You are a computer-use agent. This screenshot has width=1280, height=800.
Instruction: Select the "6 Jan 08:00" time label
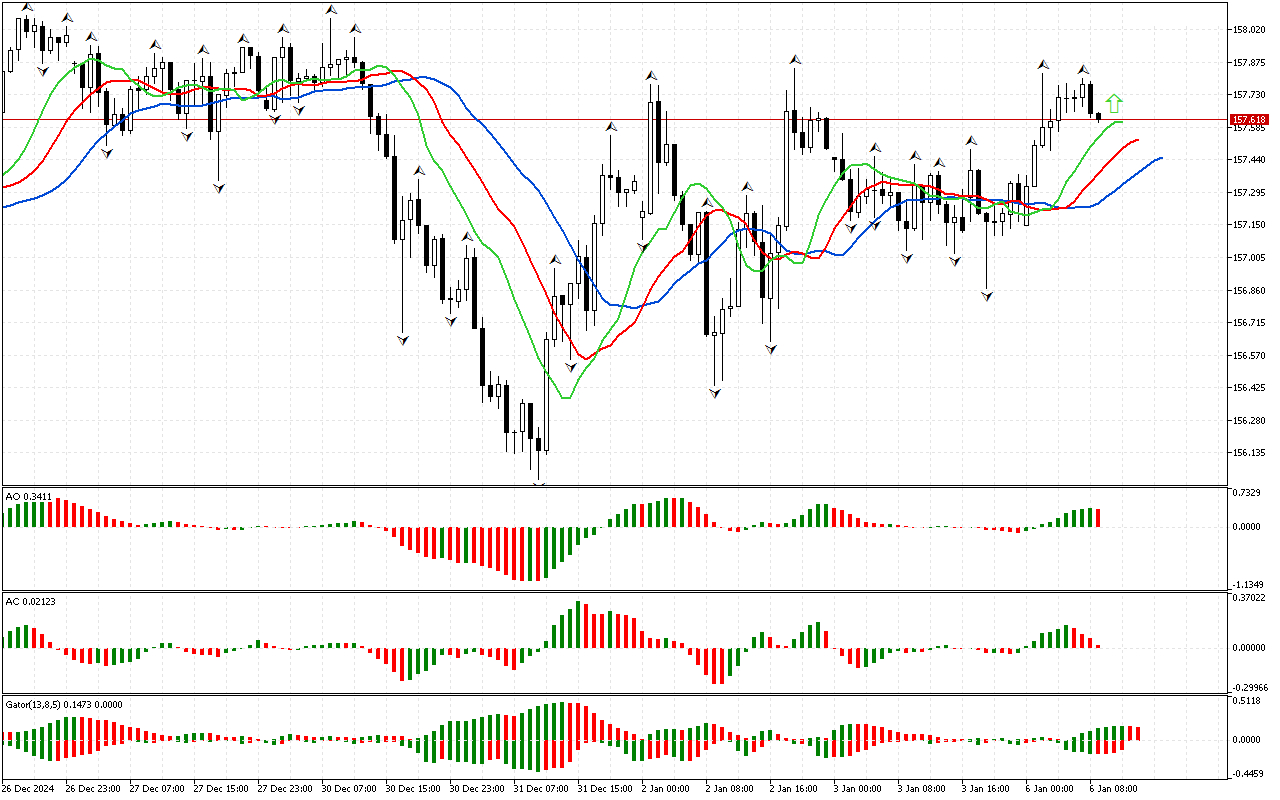tap(1114, 789)
